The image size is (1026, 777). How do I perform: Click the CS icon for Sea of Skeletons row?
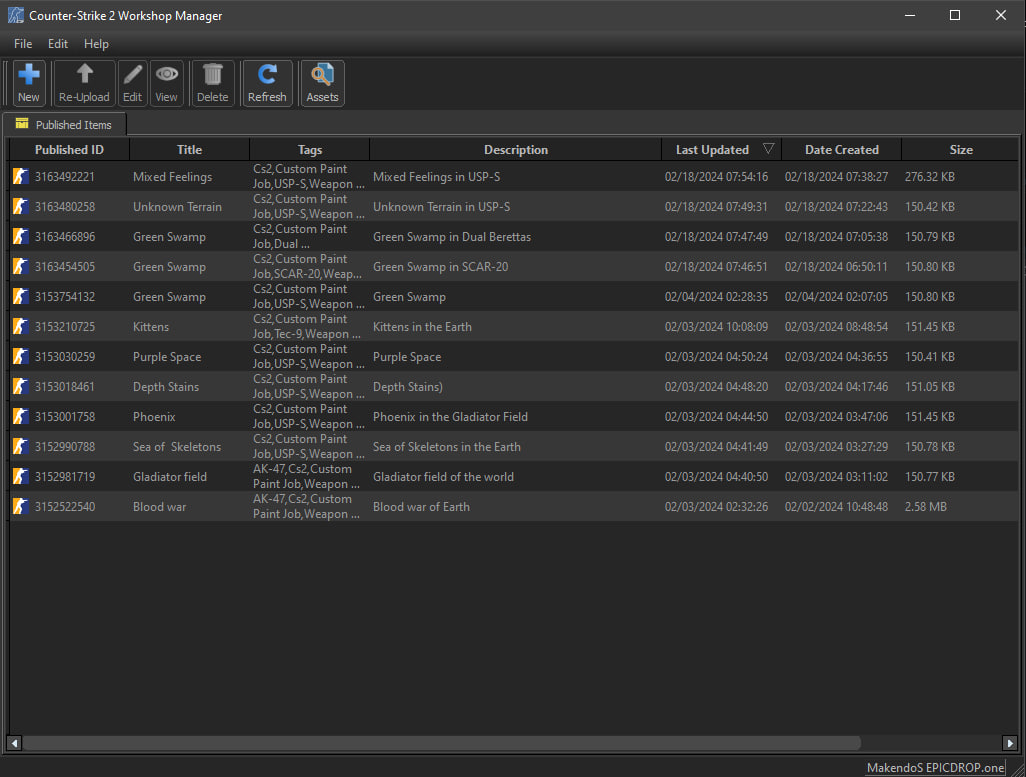tap(21, 446)
